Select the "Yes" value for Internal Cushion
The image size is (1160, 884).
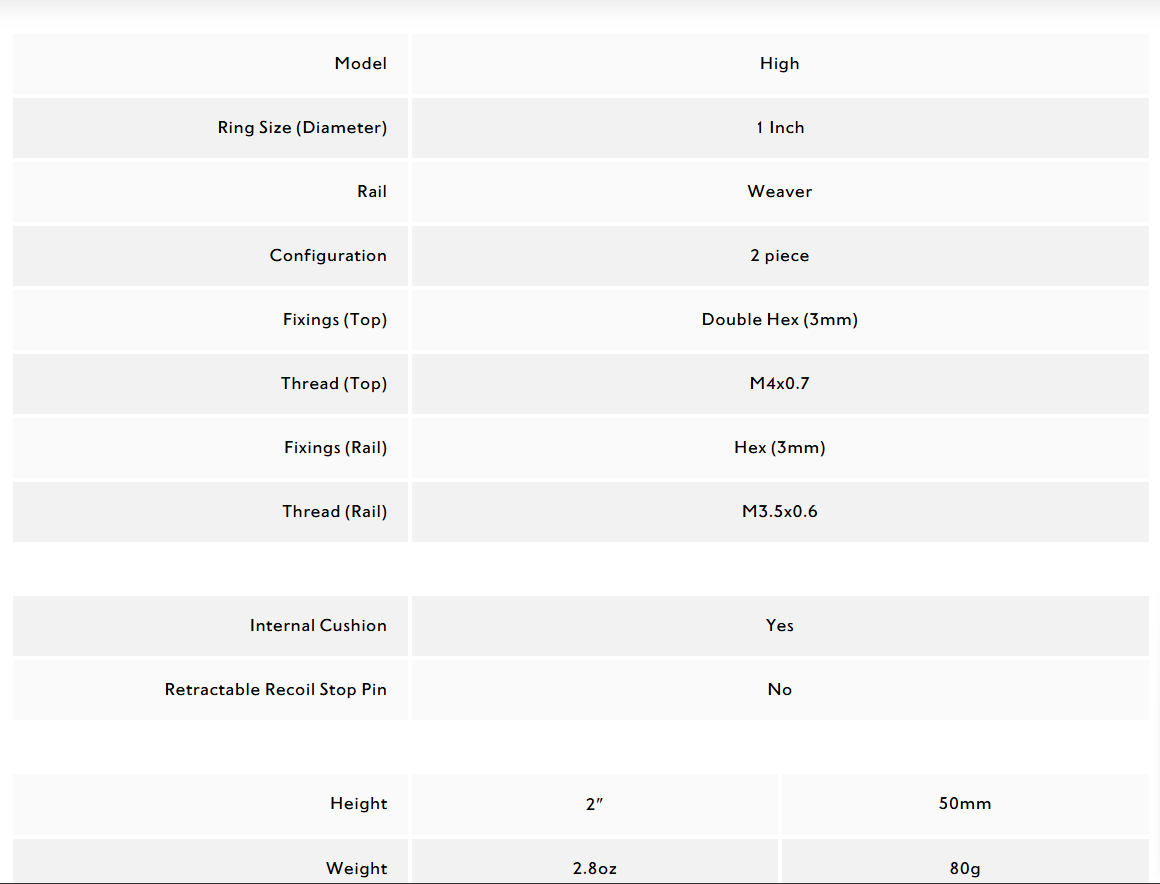click(x=779, y=626)
